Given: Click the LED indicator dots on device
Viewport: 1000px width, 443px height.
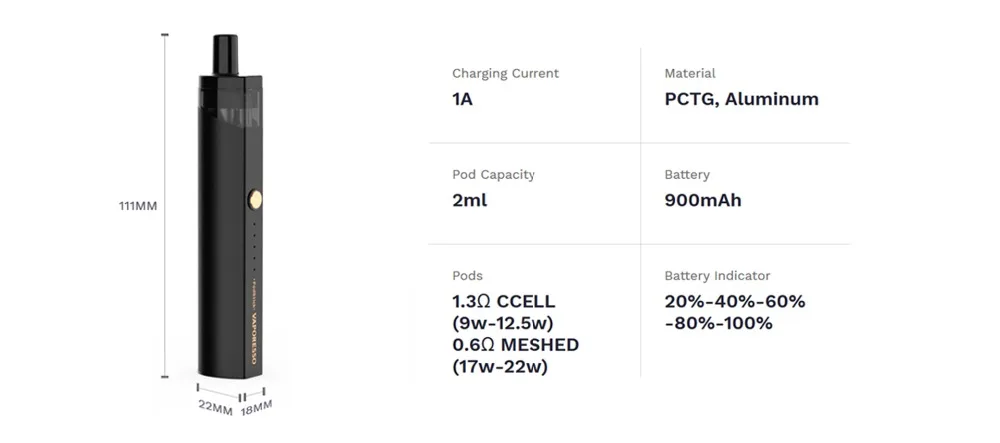Looking at the screenshot, I should click(x=254, y=252).
